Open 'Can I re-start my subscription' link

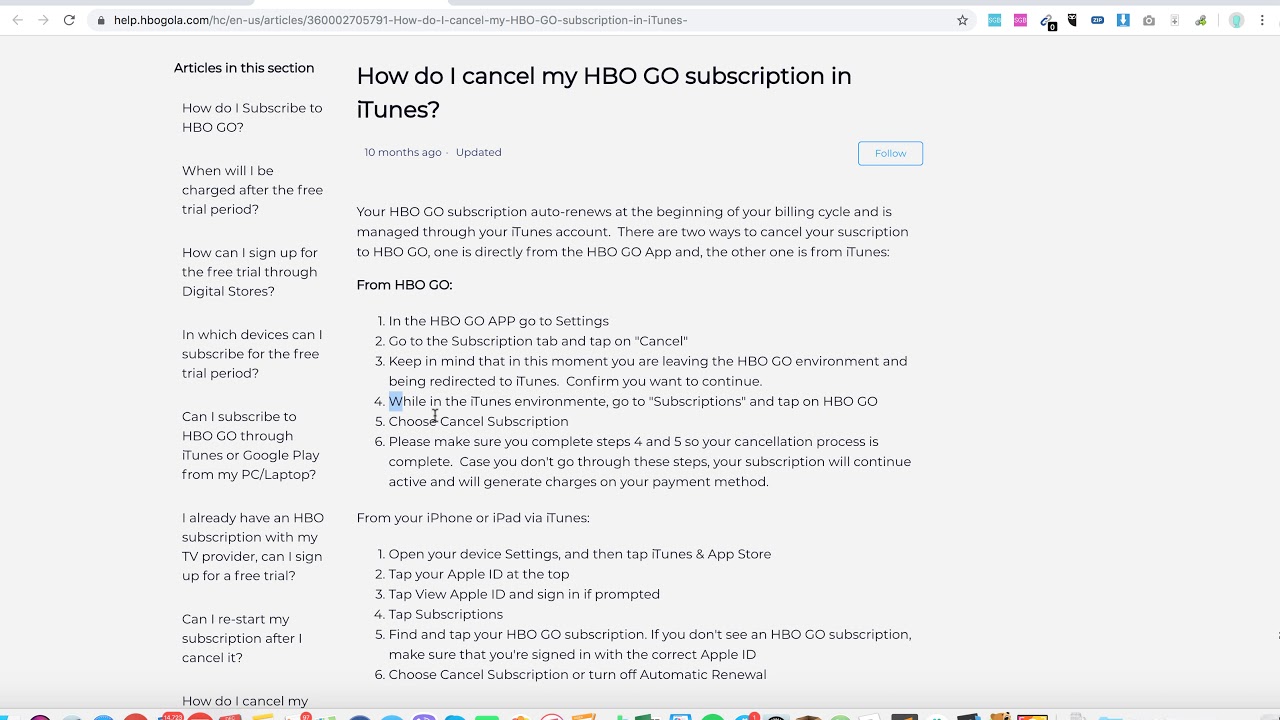click(242, 638)
